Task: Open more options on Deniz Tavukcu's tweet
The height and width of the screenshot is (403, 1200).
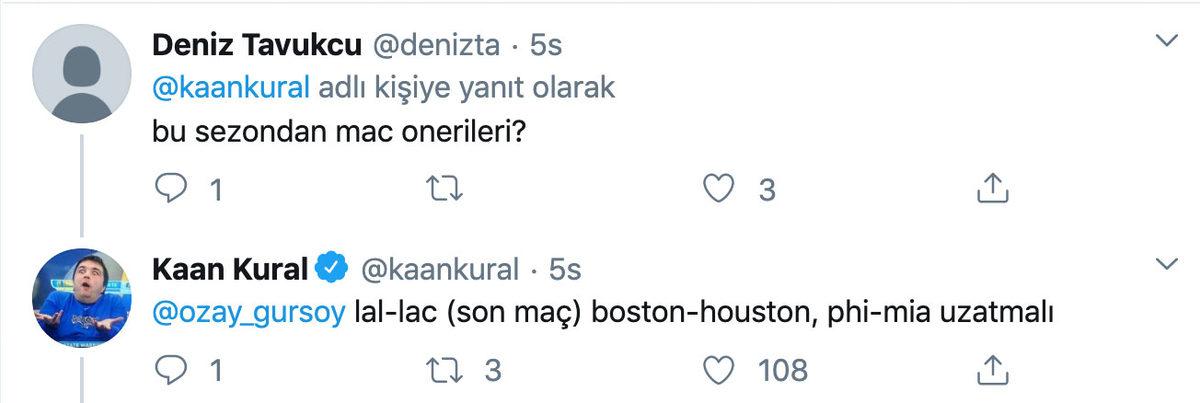Action: tap(1165, 42)
